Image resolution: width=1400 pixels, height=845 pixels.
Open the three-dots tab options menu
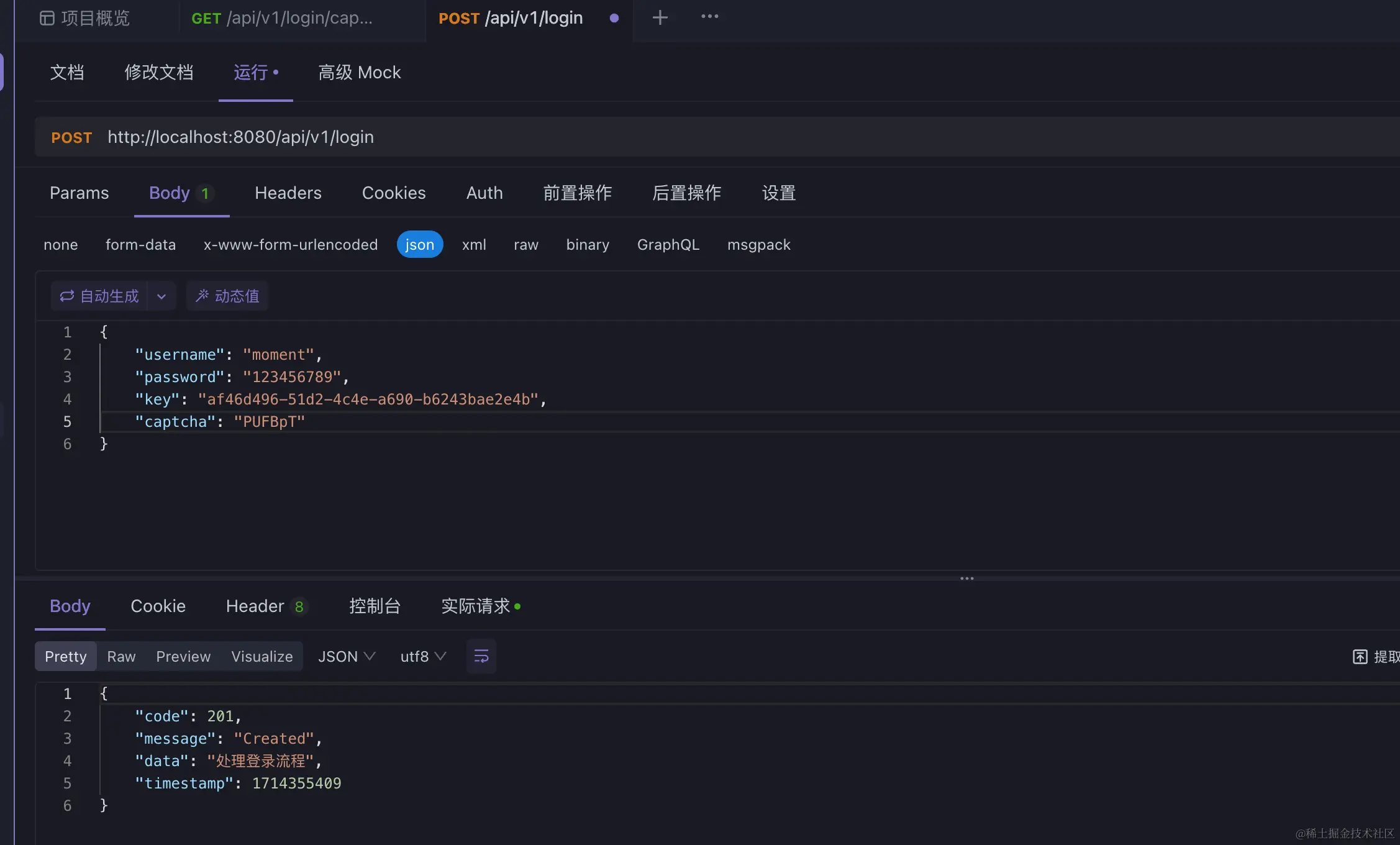[x=709, y=17]
